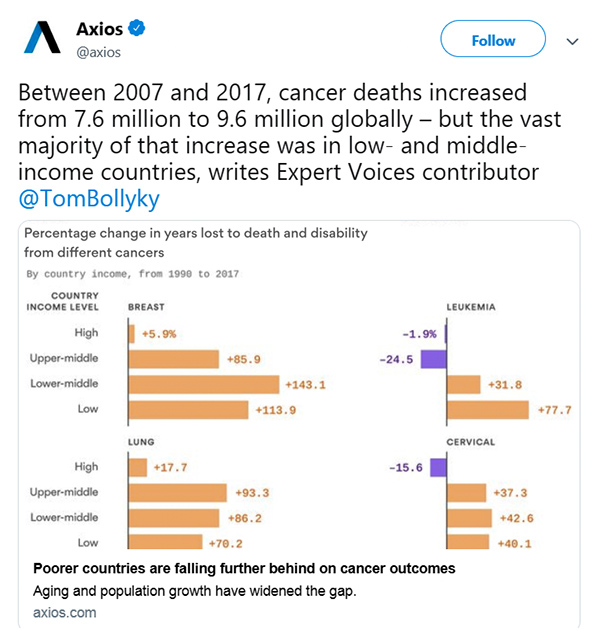Click the Cervical high-income purple -15.6 bar
The image size is (600, 630).
pos(438,467)
